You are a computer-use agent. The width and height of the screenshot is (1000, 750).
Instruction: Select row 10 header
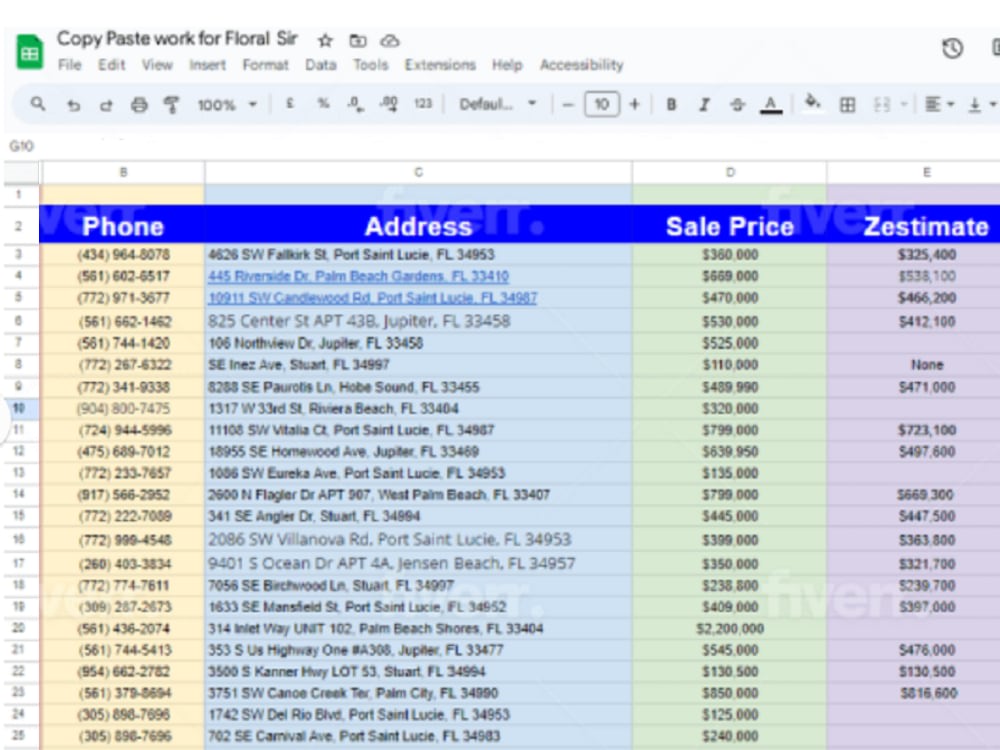pos(19,408)
